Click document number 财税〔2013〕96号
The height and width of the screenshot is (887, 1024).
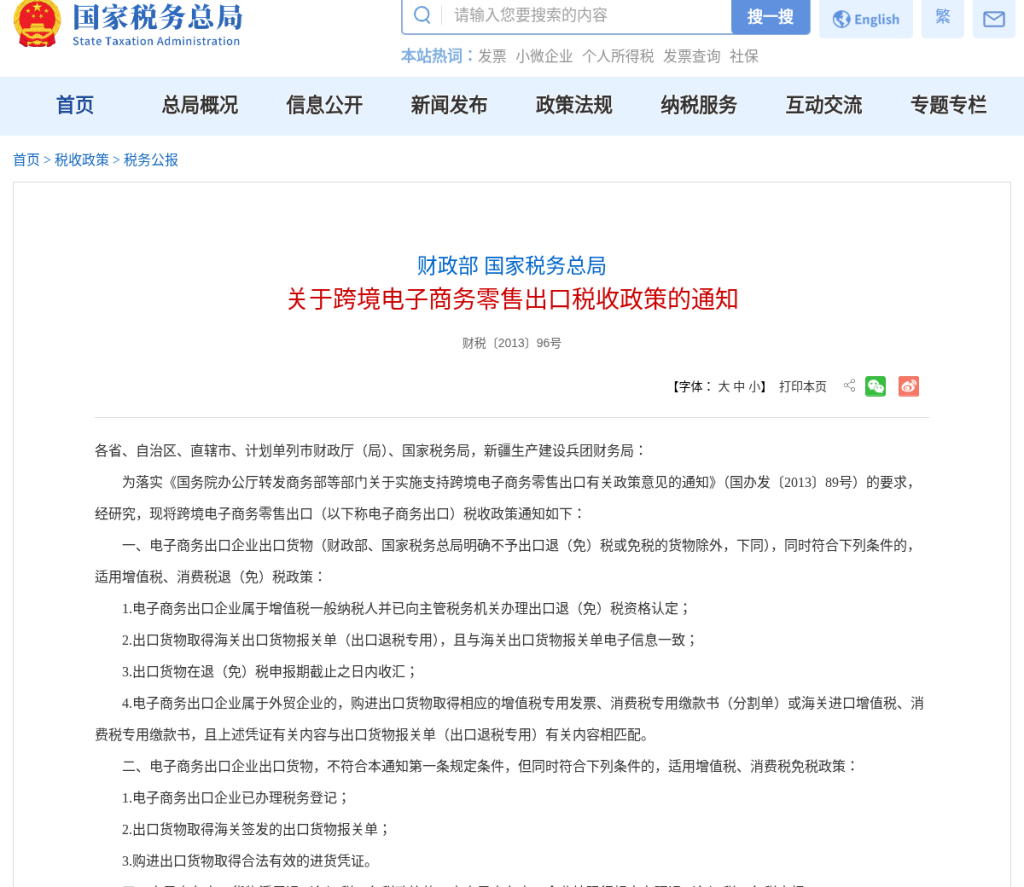[511, 344]
